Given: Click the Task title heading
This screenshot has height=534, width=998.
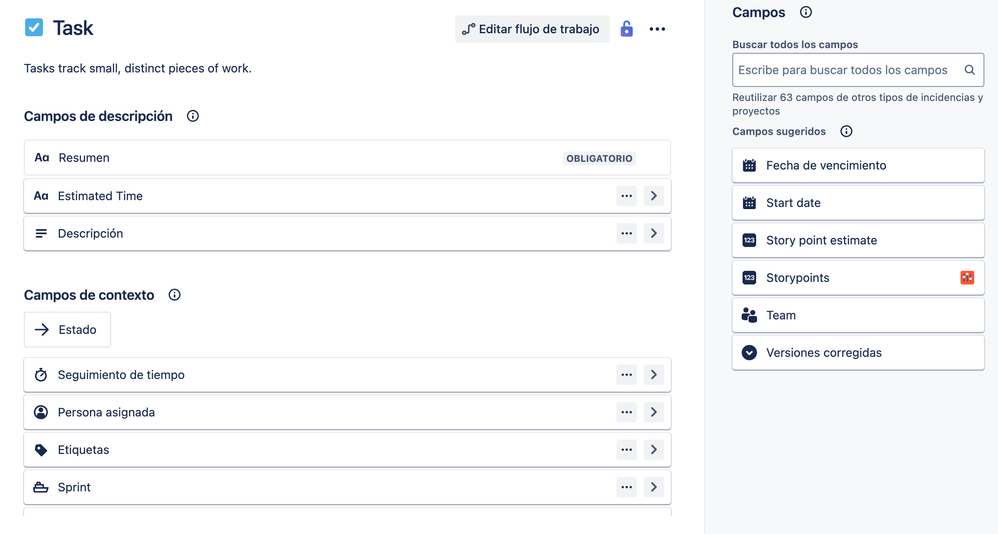Looking at the screenshot, I should [73, 28].
